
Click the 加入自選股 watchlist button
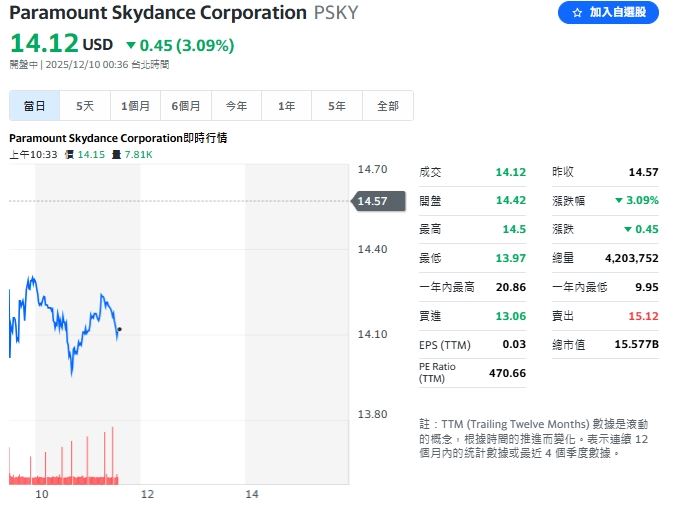pos(607,13)
